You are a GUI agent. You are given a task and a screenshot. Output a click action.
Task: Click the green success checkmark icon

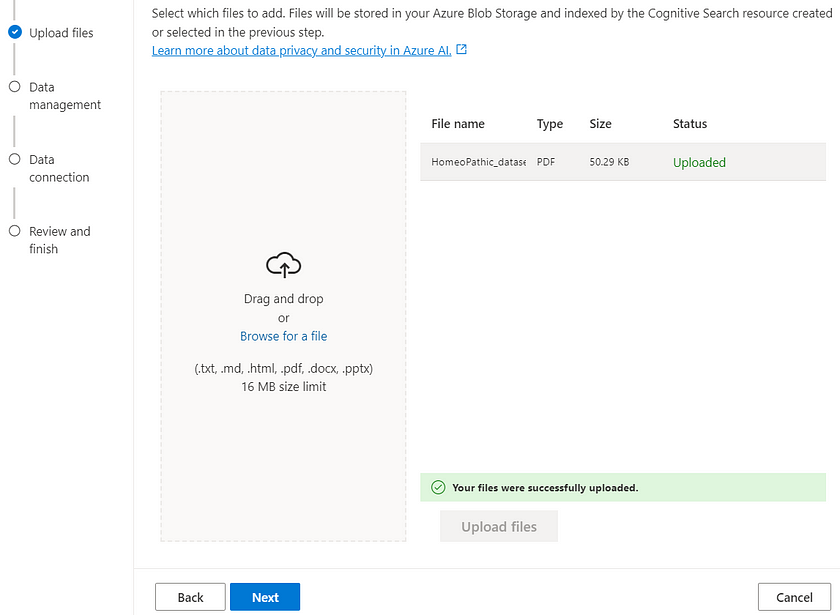pos(438,488)
